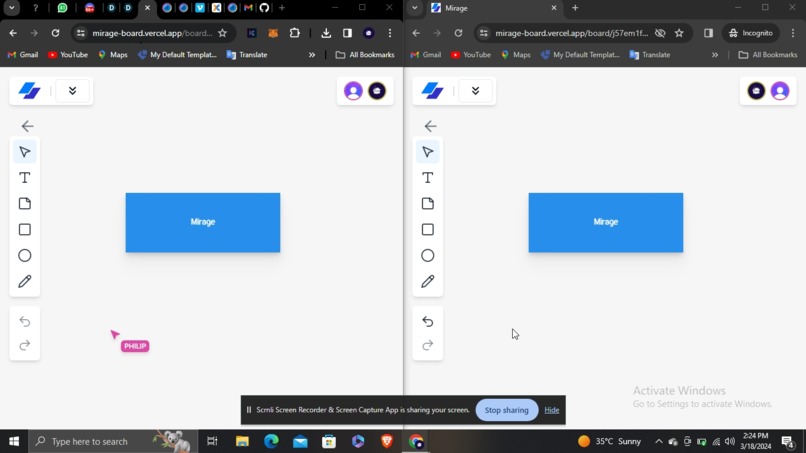Image resolution: width=806 pixels, height=453 pixels.
Task: Click redo arrow in Incognito window board
Action: [428, 345]
